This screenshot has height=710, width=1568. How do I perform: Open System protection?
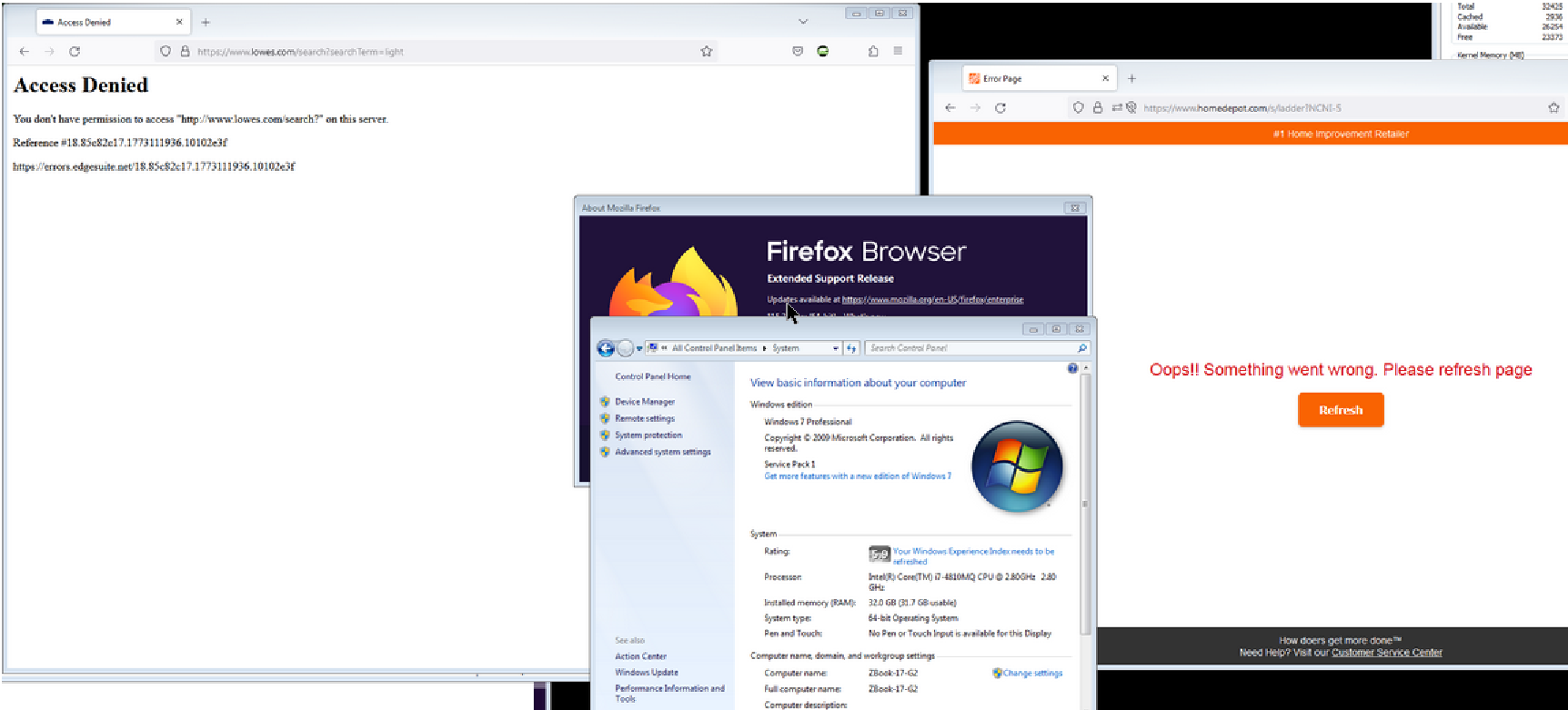tap(648, 435)
